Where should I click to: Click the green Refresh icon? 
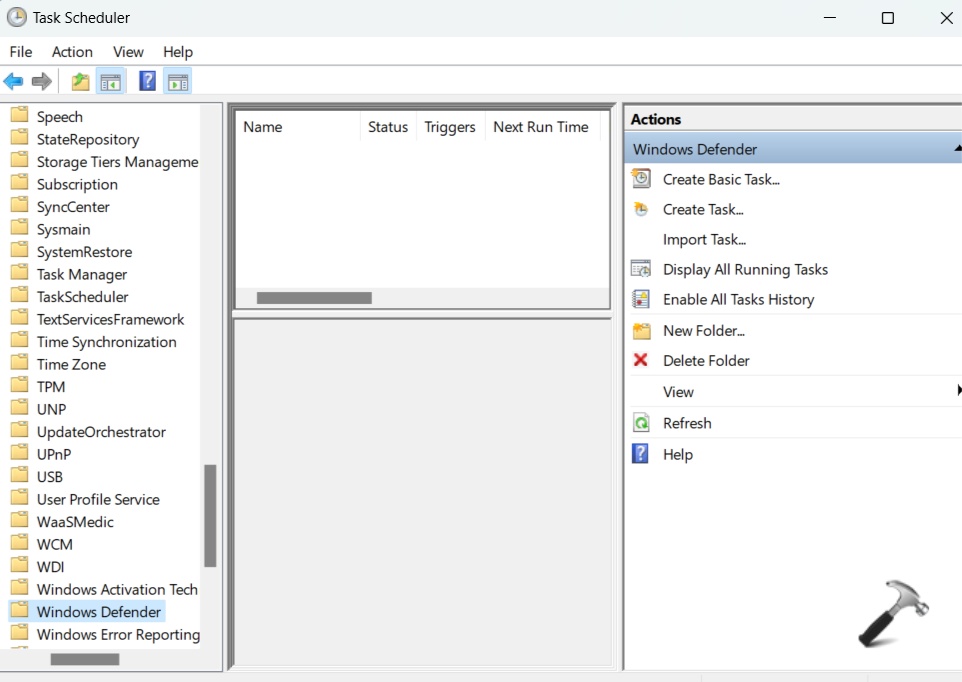pyautogui.click(x=641, y=423)
